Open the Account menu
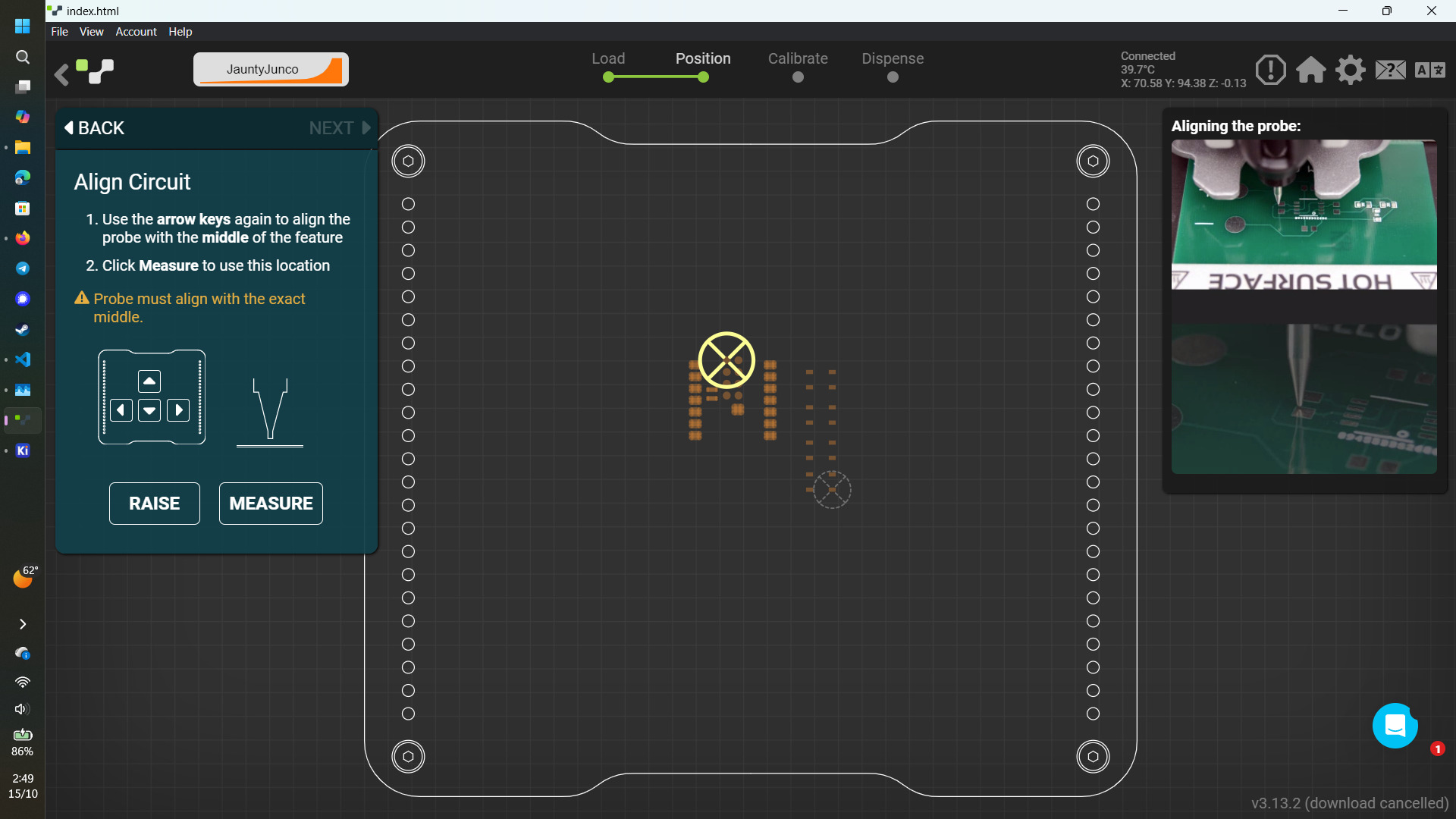This screenshot has width=1456, height=819. tap(136, 32)
